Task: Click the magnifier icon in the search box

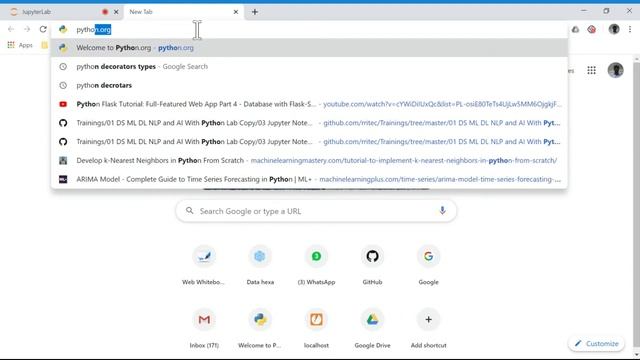Action: pyautogui.click(x=189, y=211)
